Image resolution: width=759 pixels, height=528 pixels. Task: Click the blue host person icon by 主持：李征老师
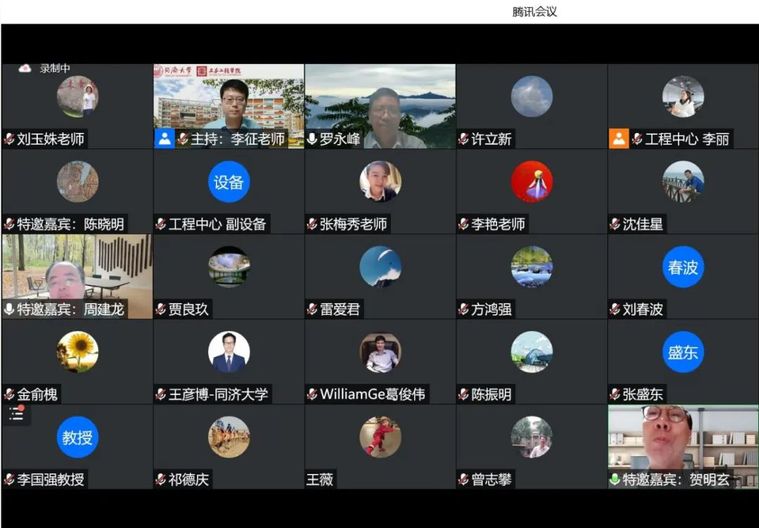(x=164, y=139)
